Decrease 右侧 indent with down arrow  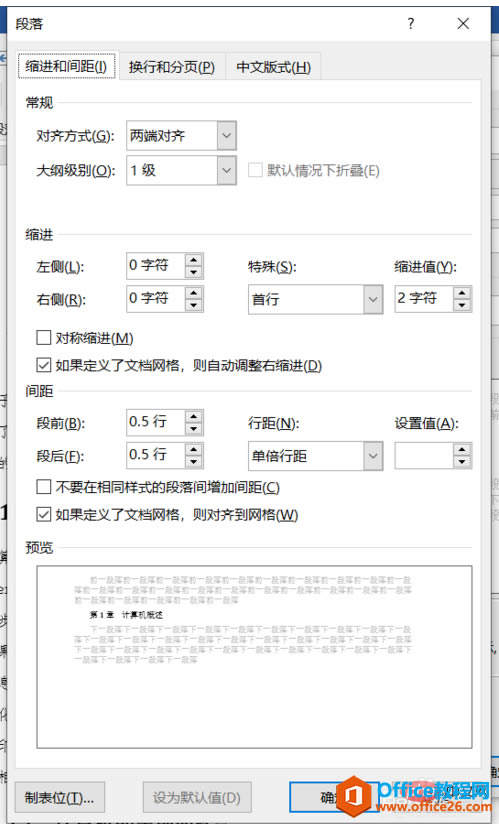pyautogui.click(x=194, y=305)
